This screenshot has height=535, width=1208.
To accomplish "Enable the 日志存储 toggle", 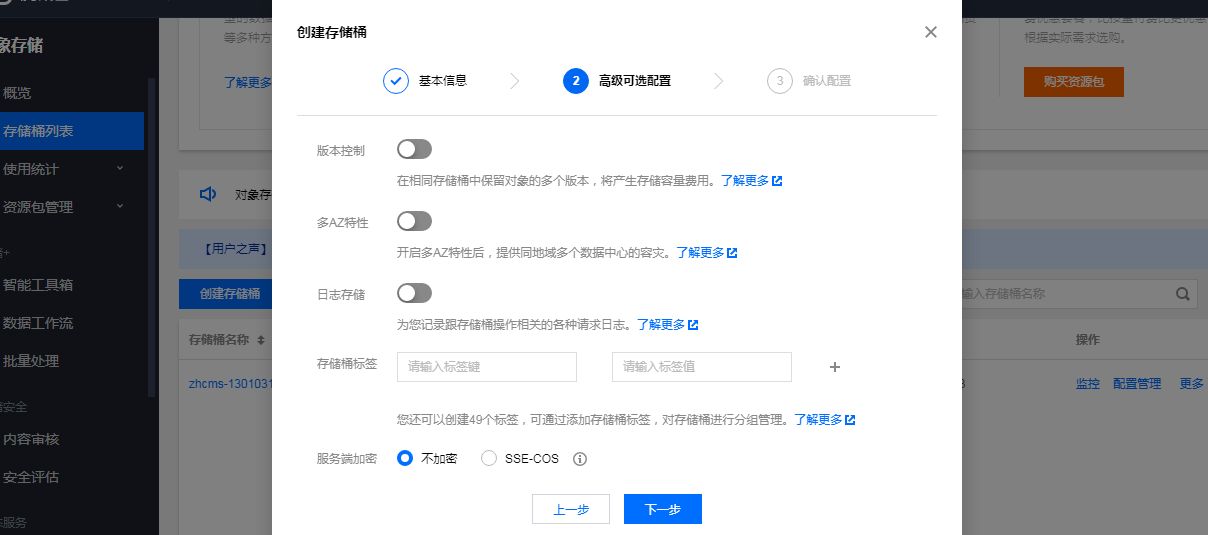I will click(414, 293).
